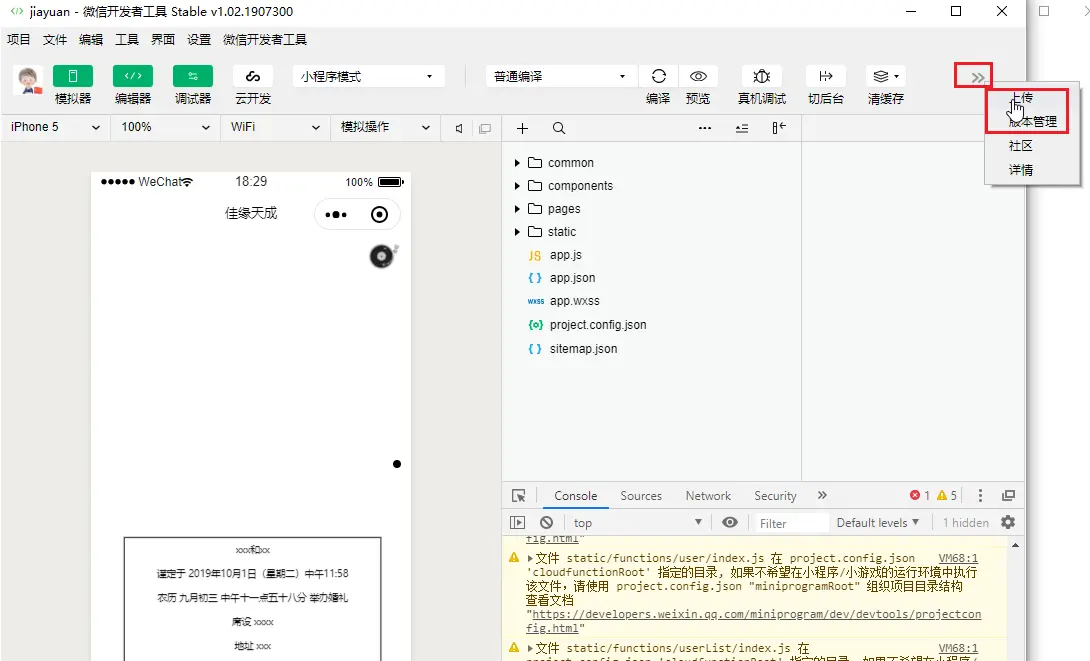Click the collapse-all folders icon
The width and height of the screenshot is (1090, 661).
(x=742, y=129)
